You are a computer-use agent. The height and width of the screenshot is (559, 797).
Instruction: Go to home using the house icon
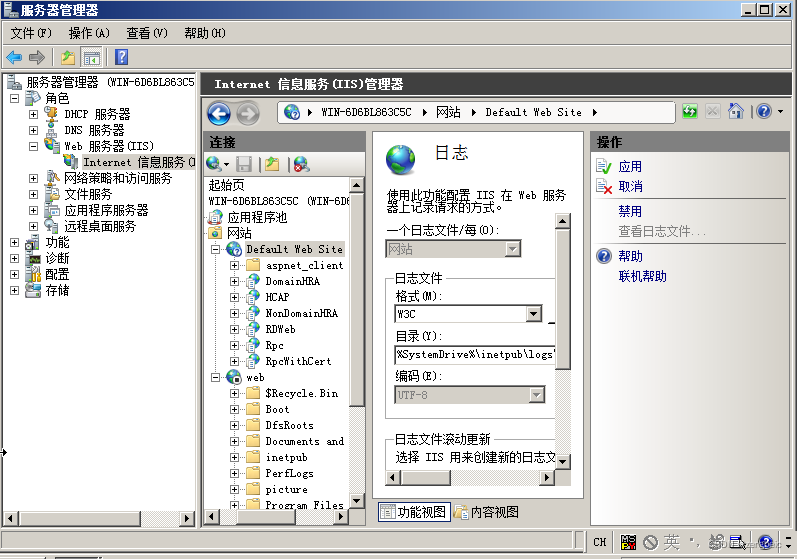(735, 111)
